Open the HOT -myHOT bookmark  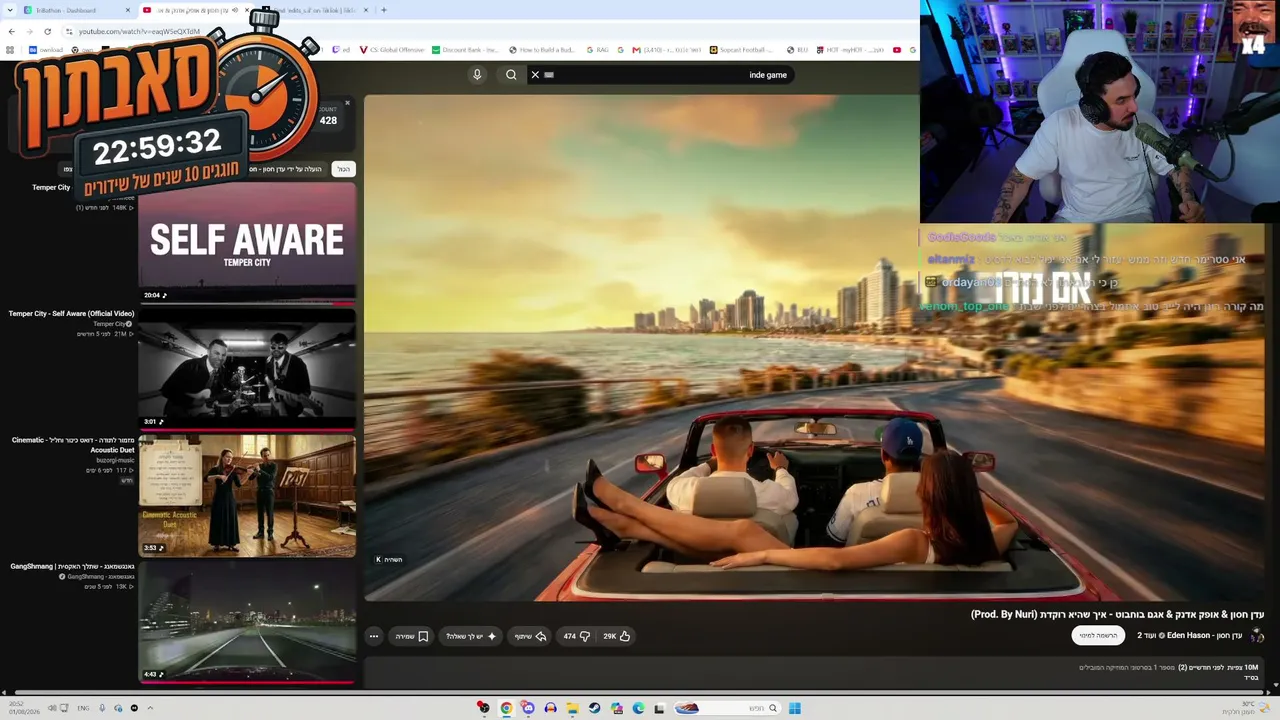[850, 50]
